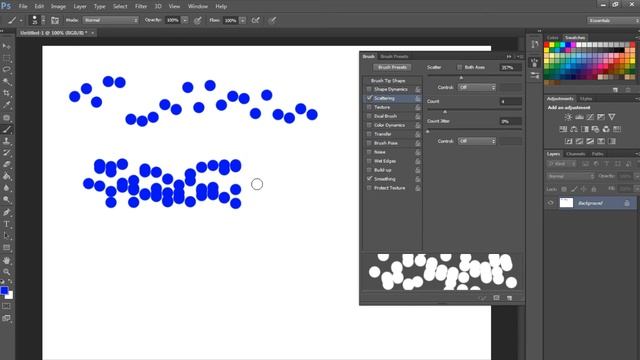Click the Invert adjustment icon
This screenshot has height=360, width=640.
pyautogui.click(x=569, y=141)
